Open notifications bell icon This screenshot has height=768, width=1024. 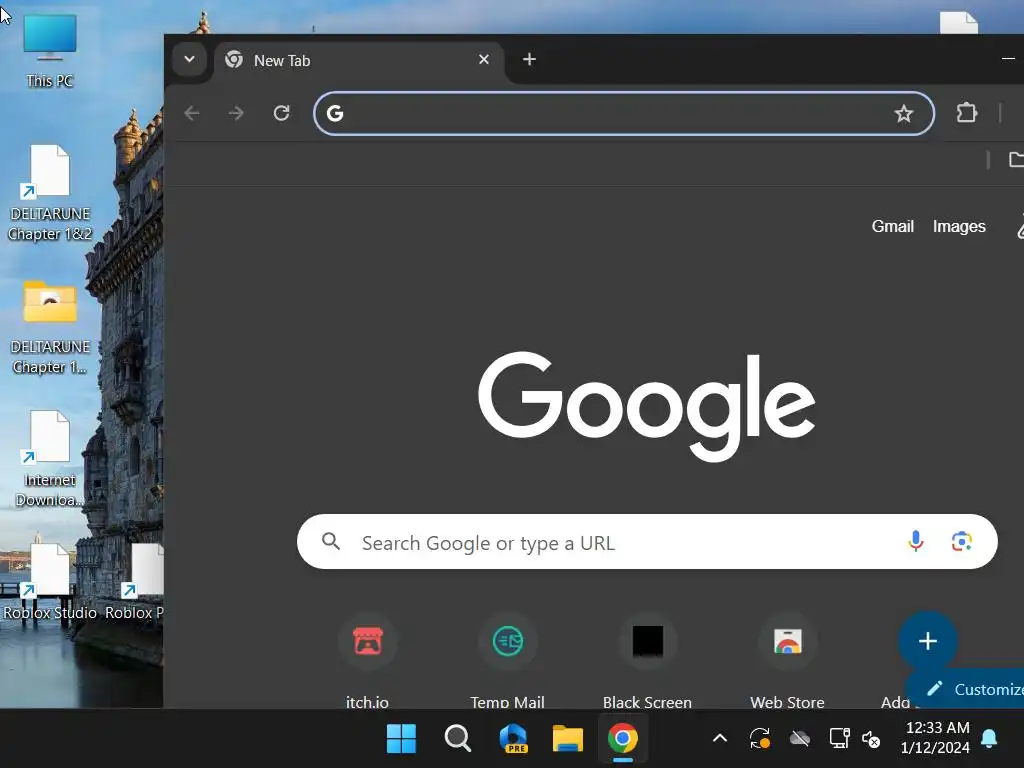coord(989,739)
